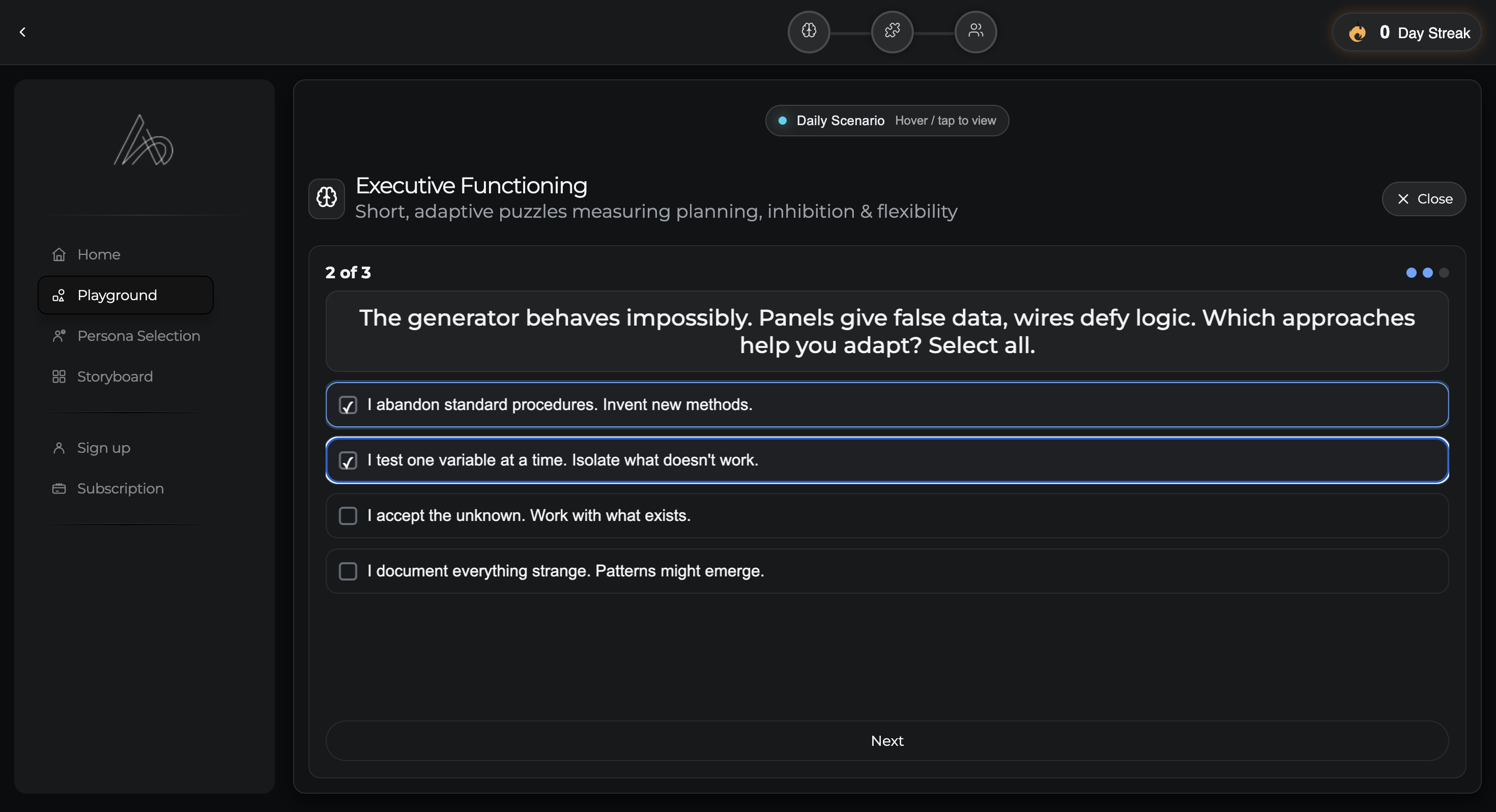
Task: Click the people step icon at top
Action: click(975, 32)
